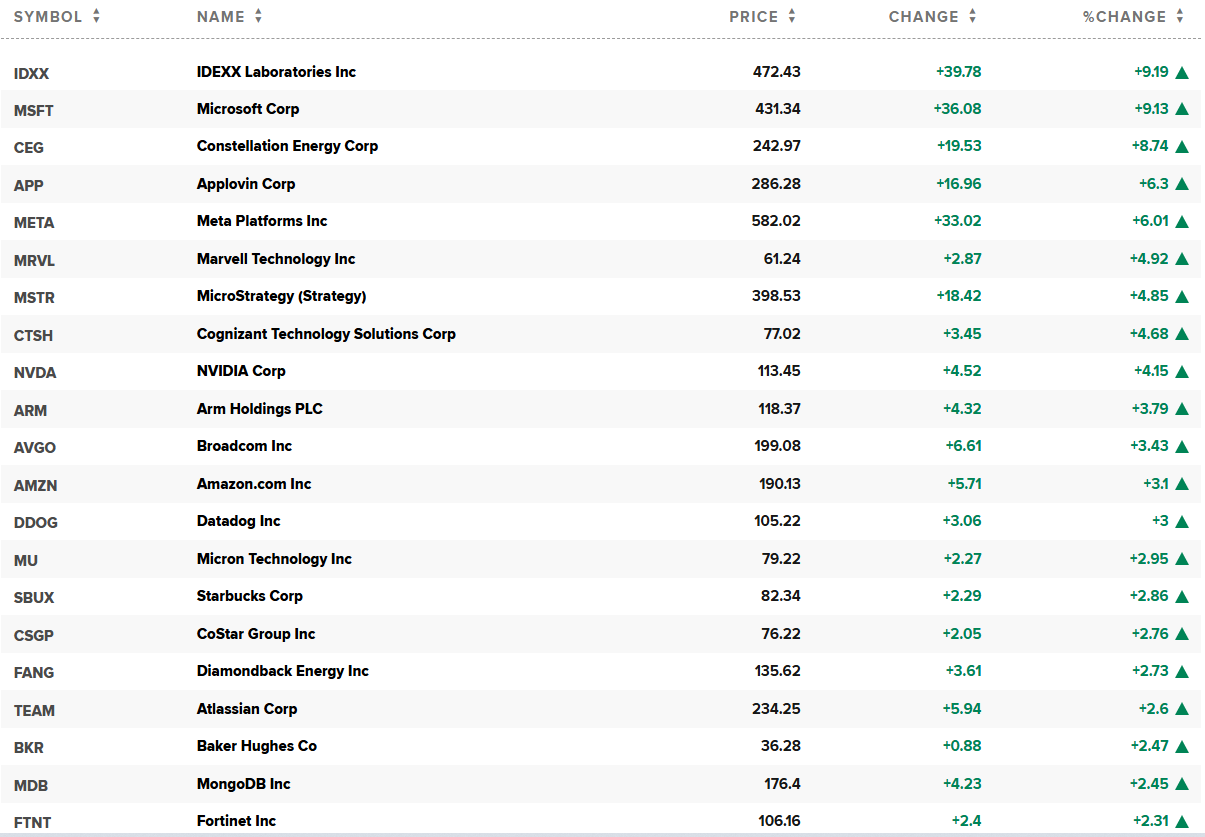This screenshot has height=837, width=1205.
Task: Click the green up triangle in the FTNT row
Action: [x=1182, y=822]
